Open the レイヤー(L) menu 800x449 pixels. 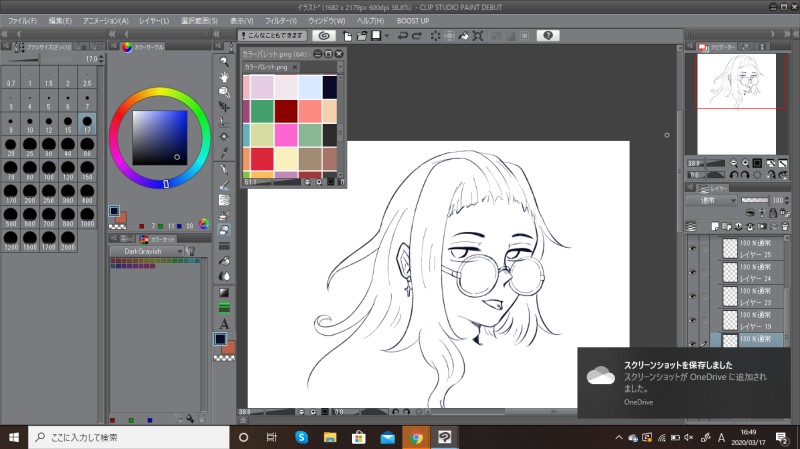[x=155, y=20]
